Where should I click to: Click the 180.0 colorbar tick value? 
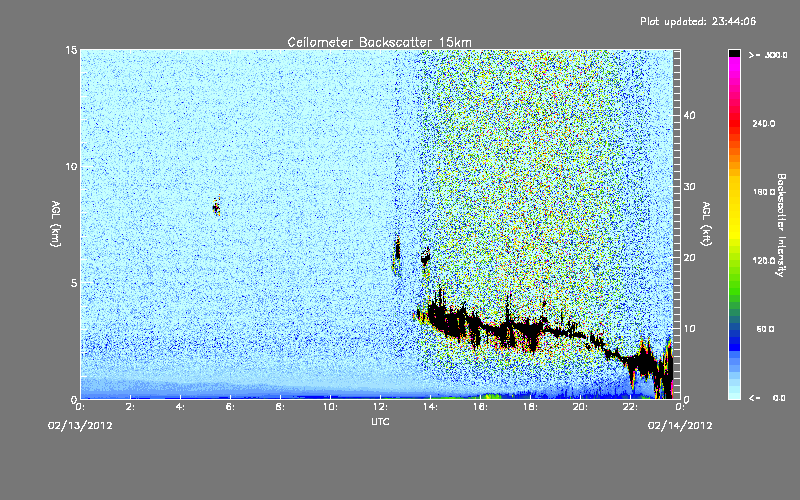[764, 192]
